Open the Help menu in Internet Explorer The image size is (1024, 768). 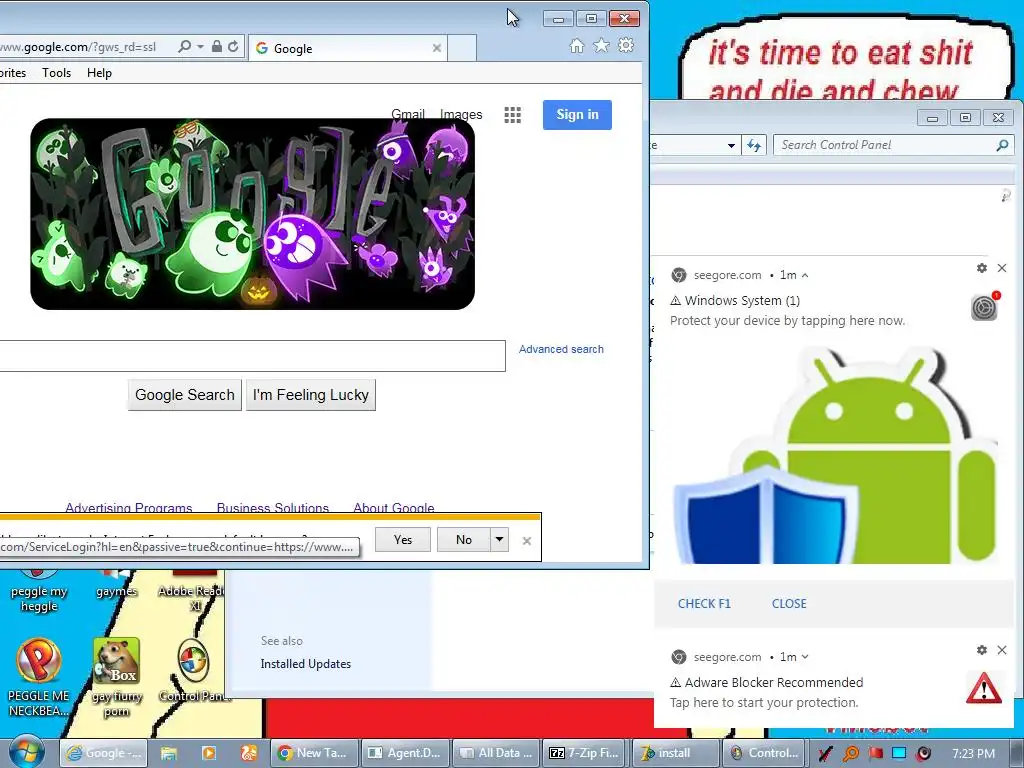click(99, 72)
